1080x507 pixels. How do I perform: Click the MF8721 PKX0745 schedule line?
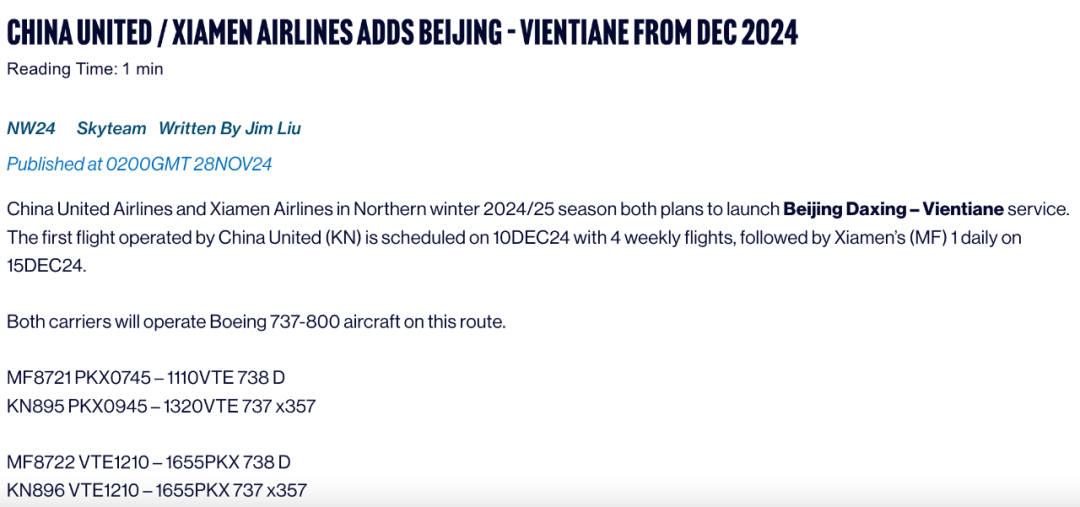click(x=146, y=377)
